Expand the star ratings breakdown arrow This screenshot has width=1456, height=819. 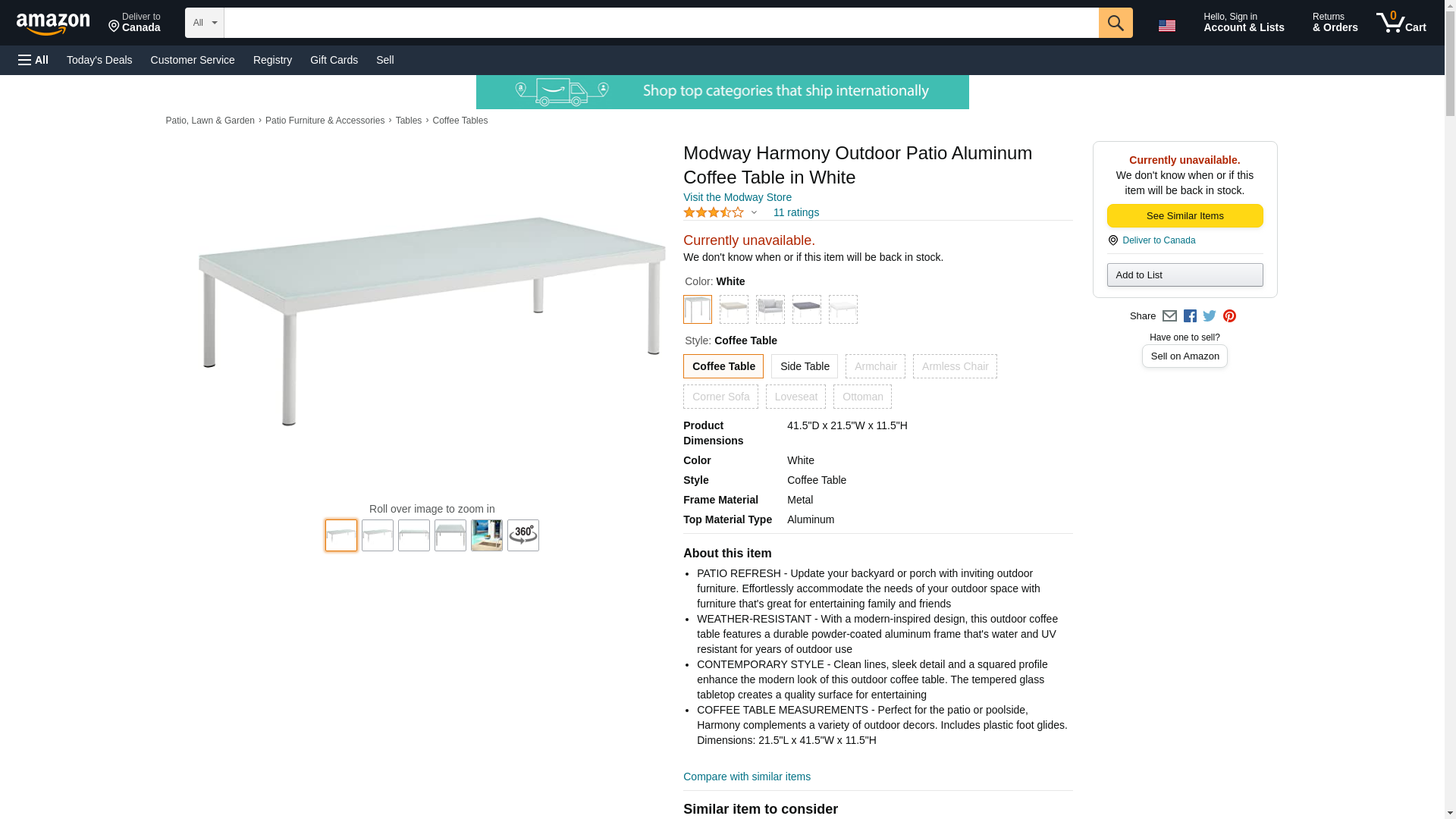click(754, 213)
